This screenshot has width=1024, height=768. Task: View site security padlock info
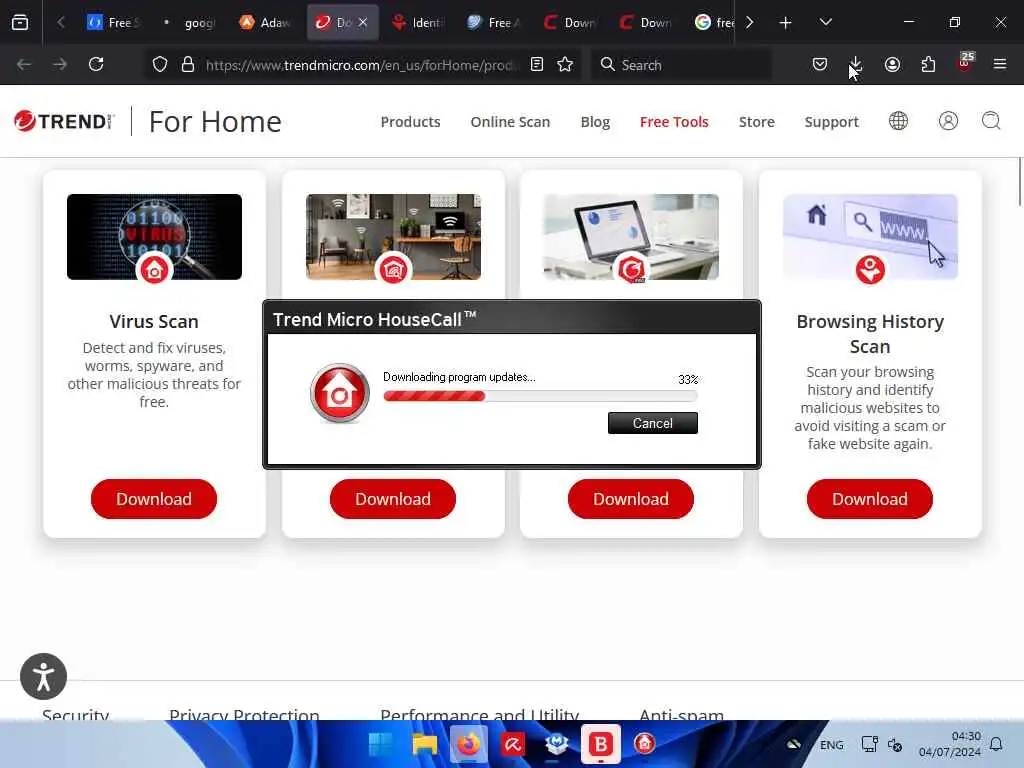tap(188, 64)
